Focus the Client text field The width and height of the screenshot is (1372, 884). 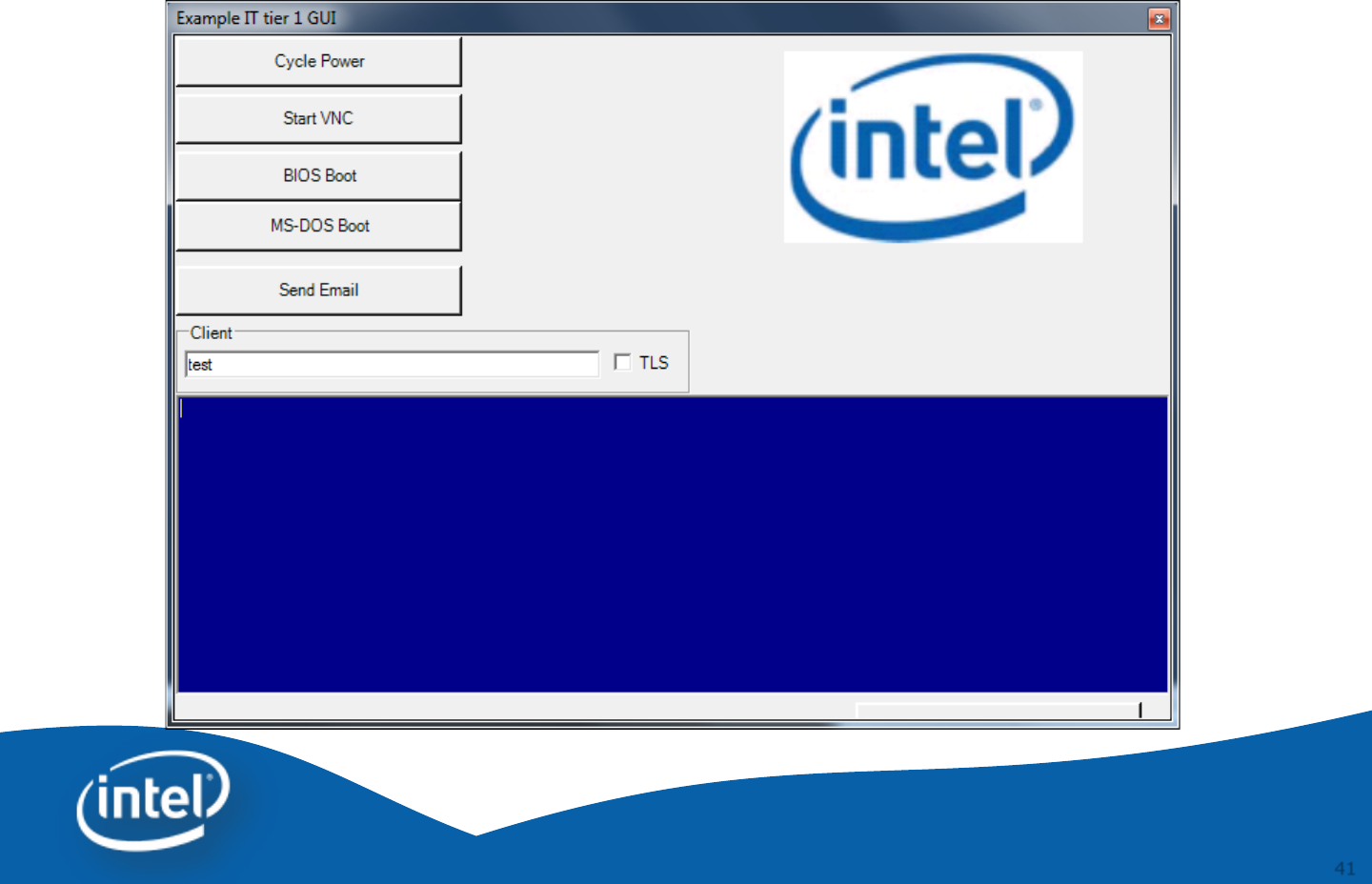(392, 364)
